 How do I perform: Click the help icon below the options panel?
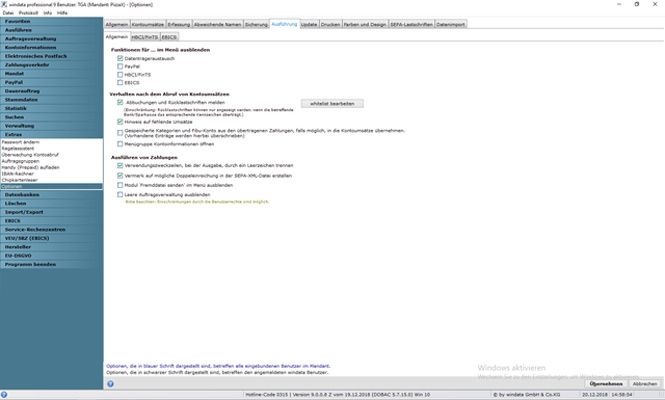click(x=110, y=384)
